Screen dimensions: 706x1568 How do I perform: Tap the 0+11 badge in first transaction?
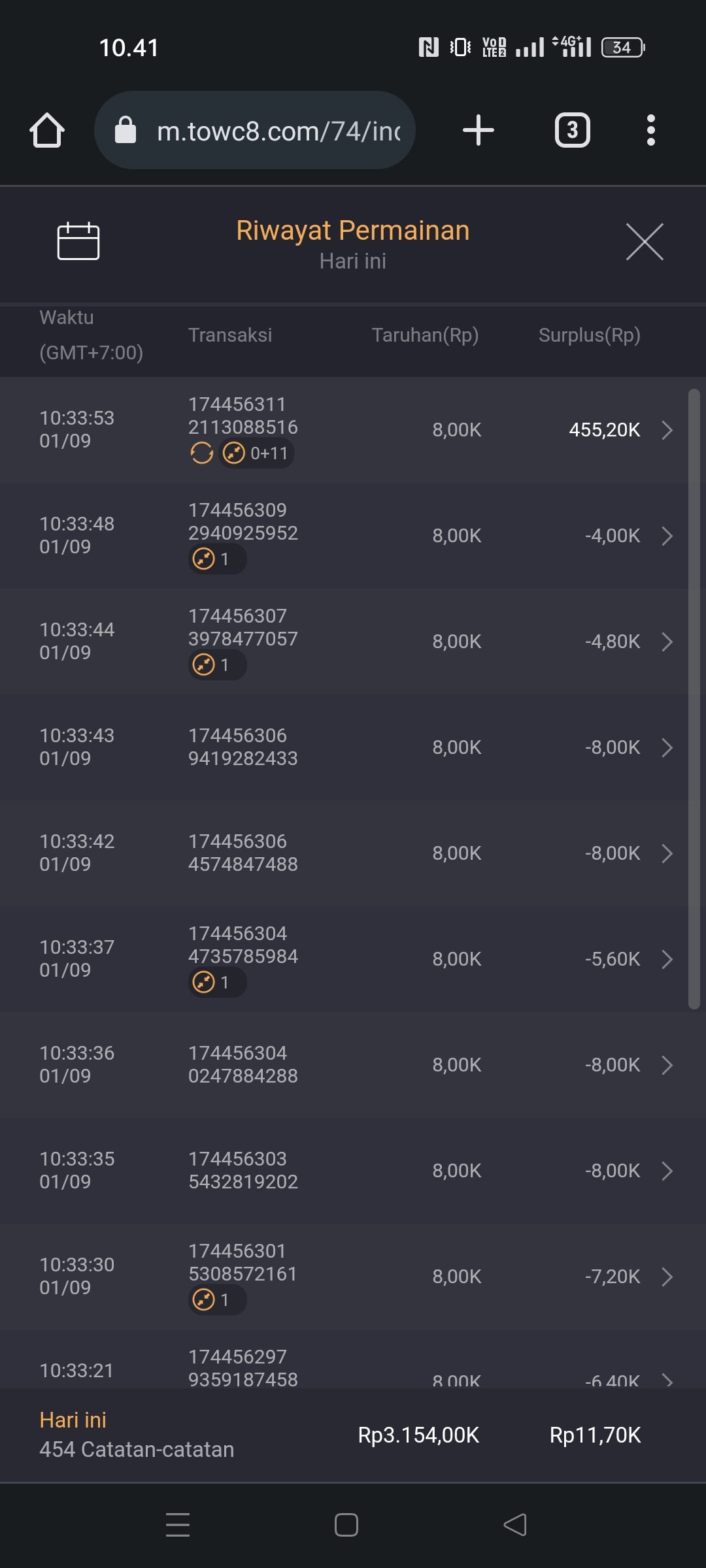256,453
